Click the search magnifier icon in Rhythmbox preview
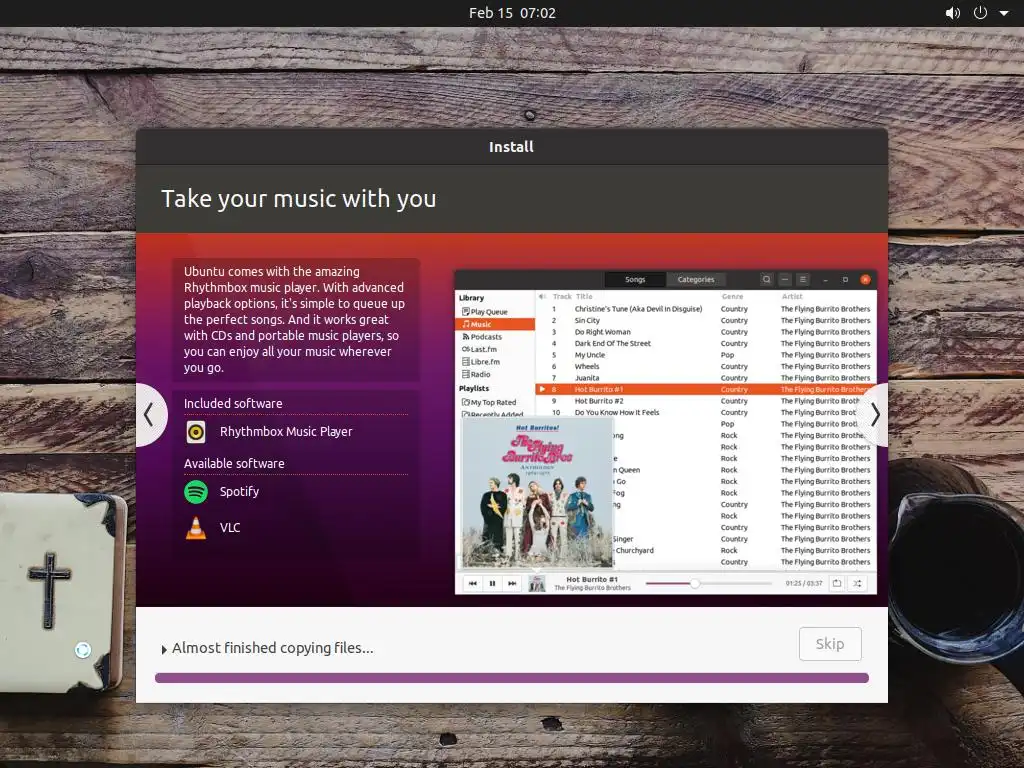Image resolution: width=1024 pixels, height=768 pixels. 767,280
